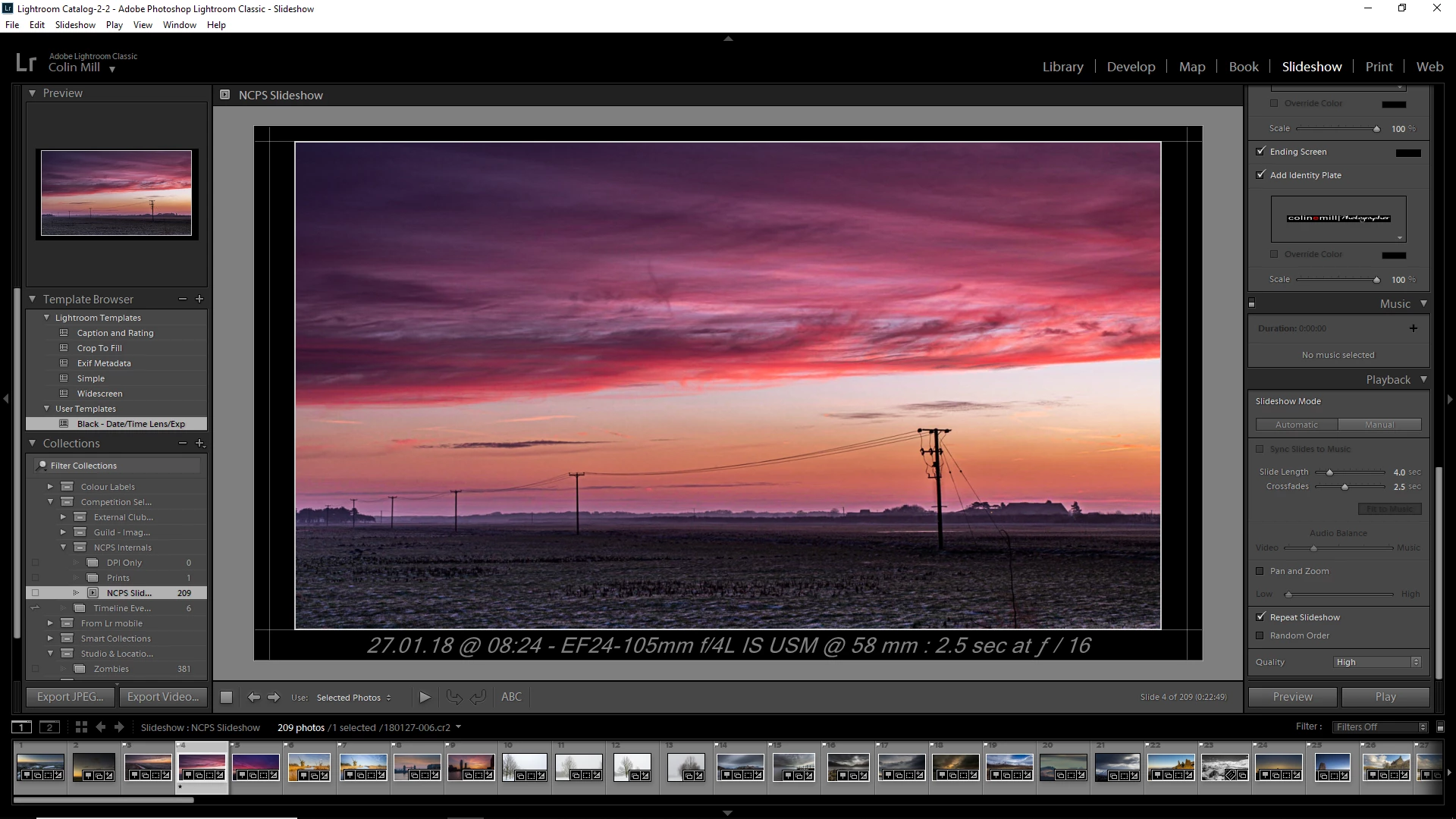Add music with the plus icon
Screen dimensions: 1456x819
click(x=1413, y=328)
